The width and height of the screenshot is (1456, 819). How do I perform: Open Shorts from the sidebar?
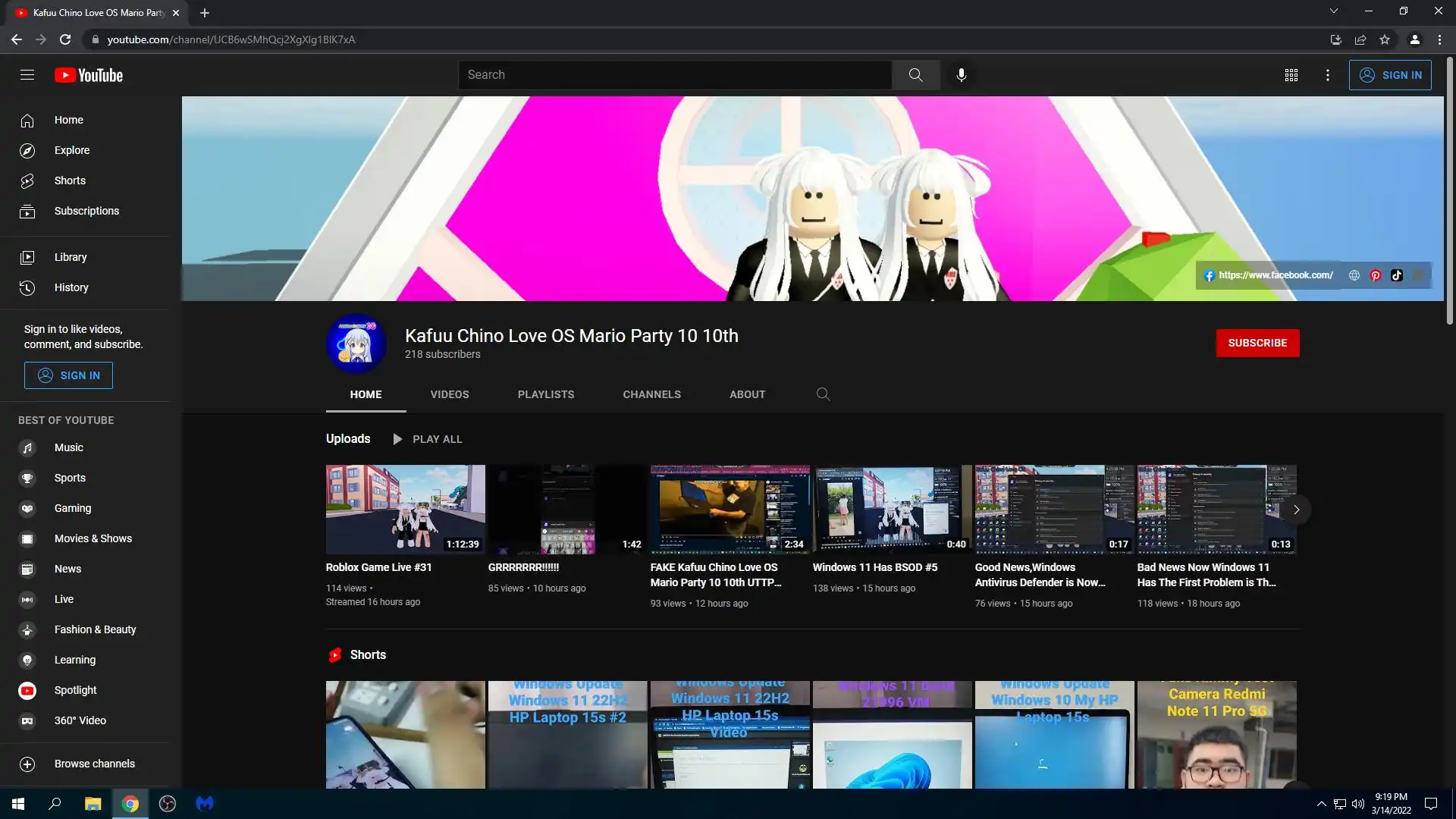[70, 180]
